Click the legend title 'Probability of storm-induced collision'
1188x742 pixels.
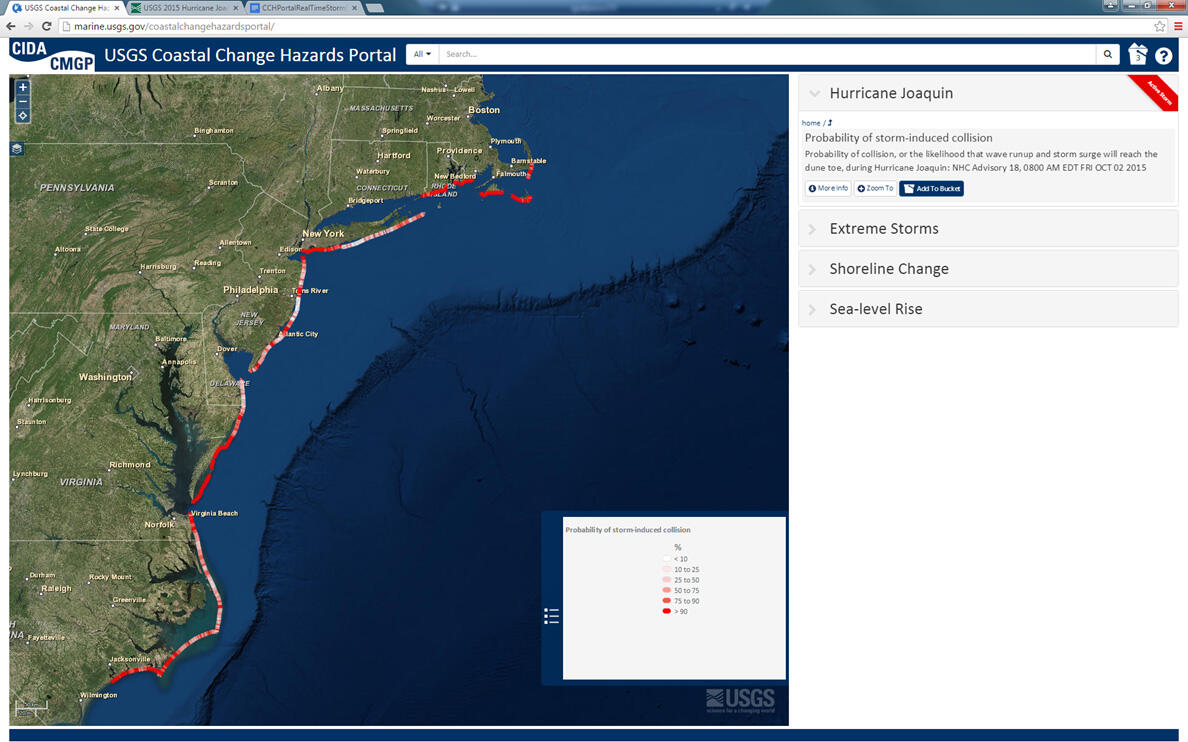[627, 530]
